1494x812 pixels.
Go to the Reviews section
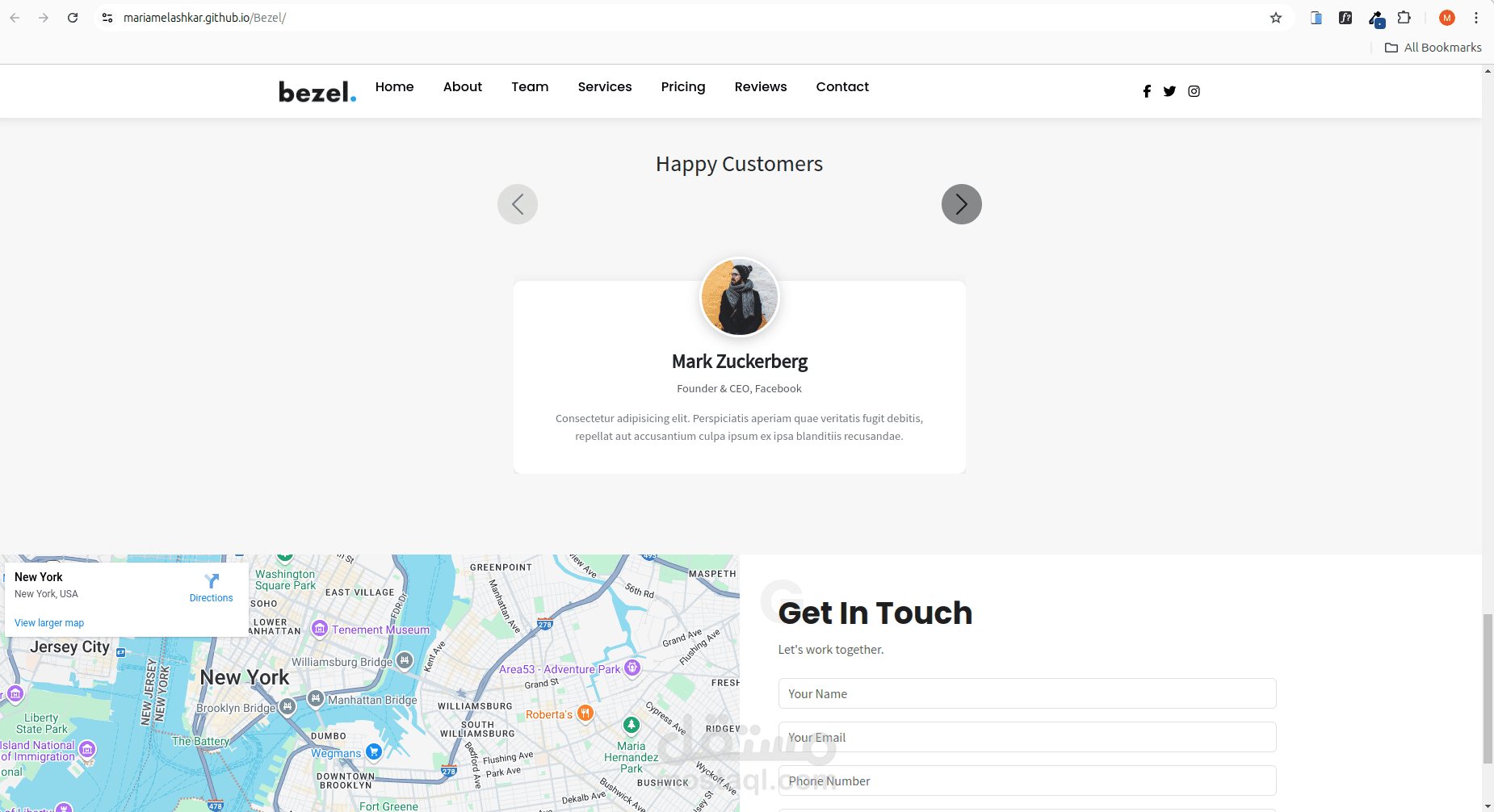click(x=761, y=87)
